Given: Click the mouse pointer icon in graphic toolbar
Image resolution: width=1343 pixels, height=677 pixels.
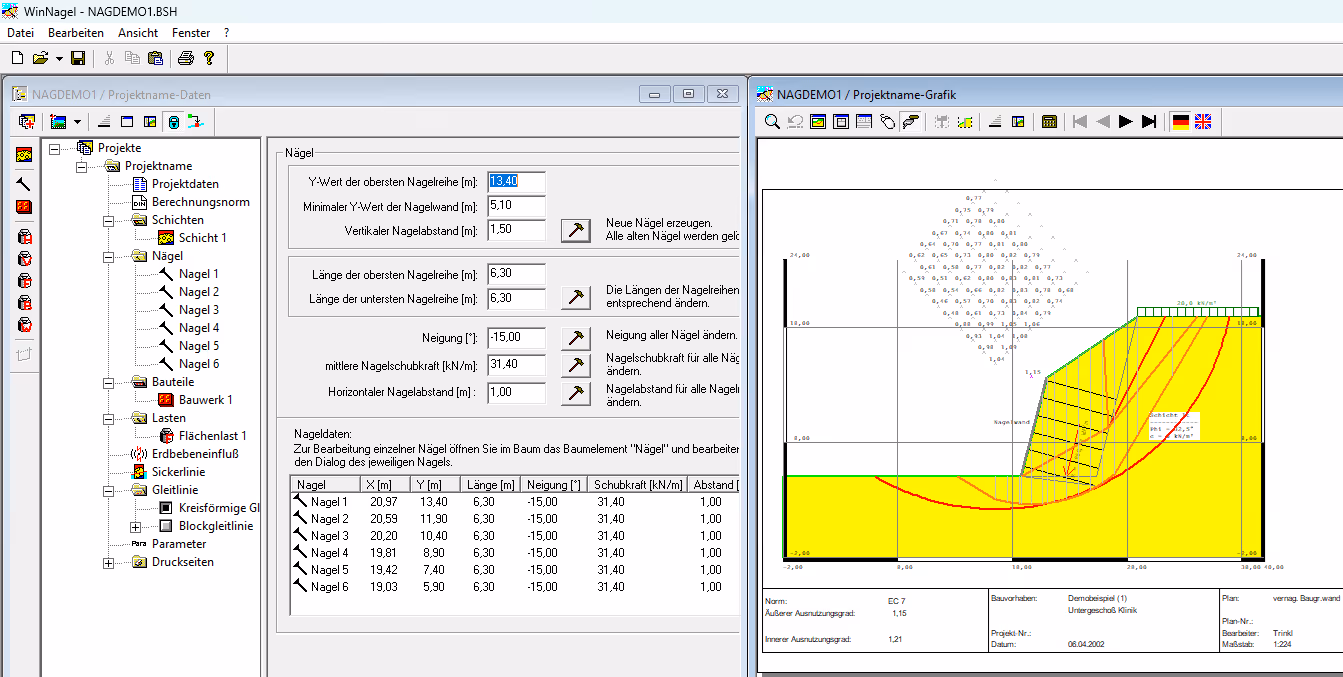Looking at the screenshot, I should (887, 121).
